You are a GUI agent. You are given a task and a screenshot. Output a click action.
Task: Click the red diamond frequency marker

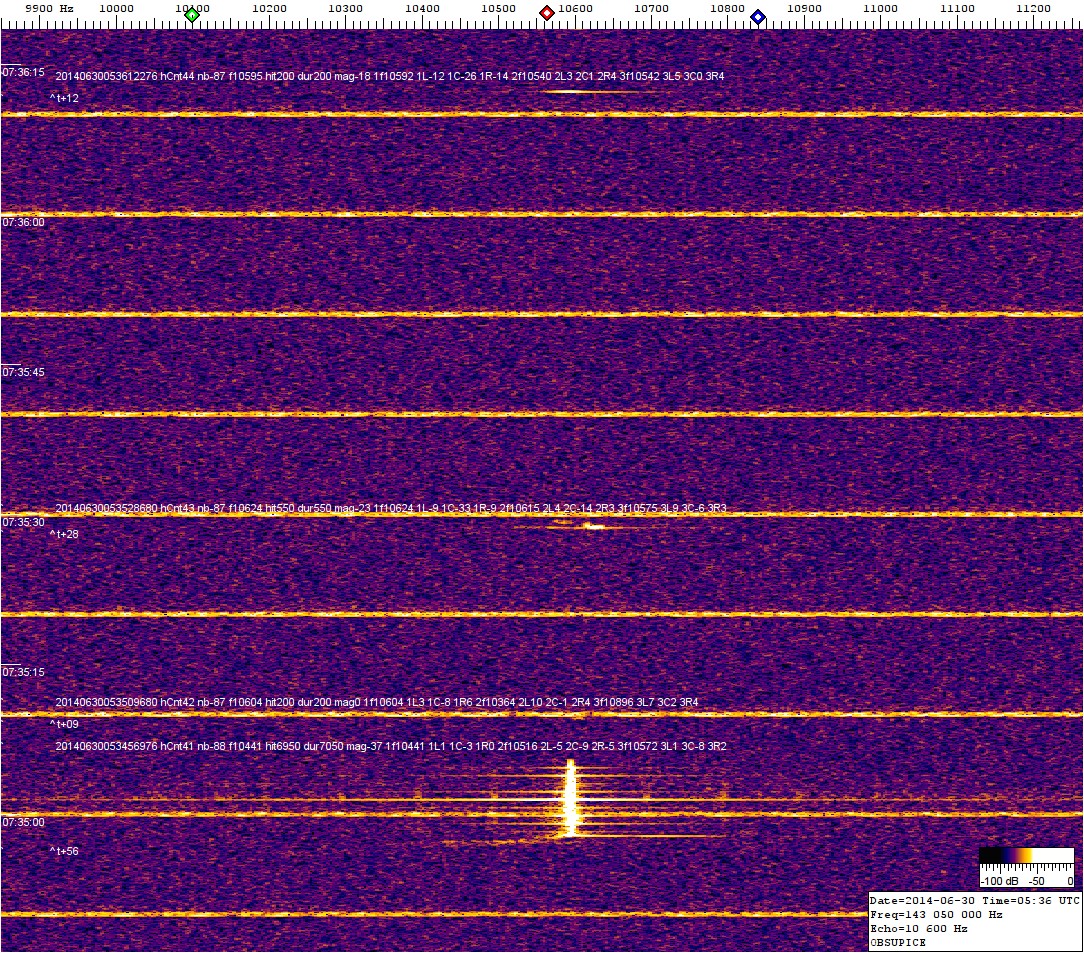tap(547, 14)
